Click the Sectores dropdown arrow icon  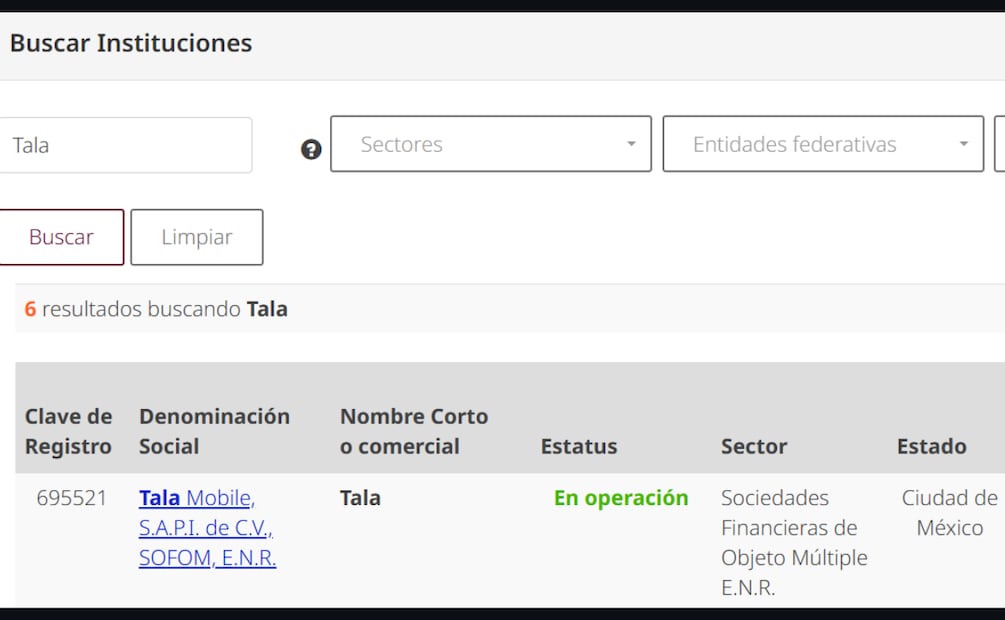[x=630, y=144]
